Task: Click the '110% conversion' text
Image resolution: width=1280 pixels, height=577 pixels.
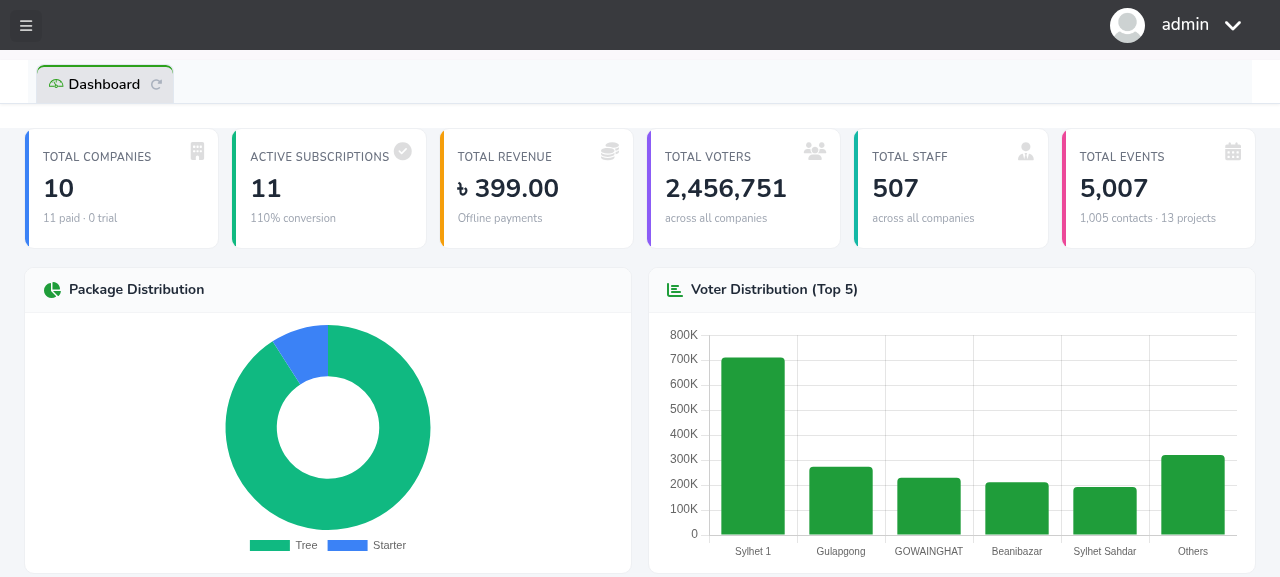Action: 293,218
